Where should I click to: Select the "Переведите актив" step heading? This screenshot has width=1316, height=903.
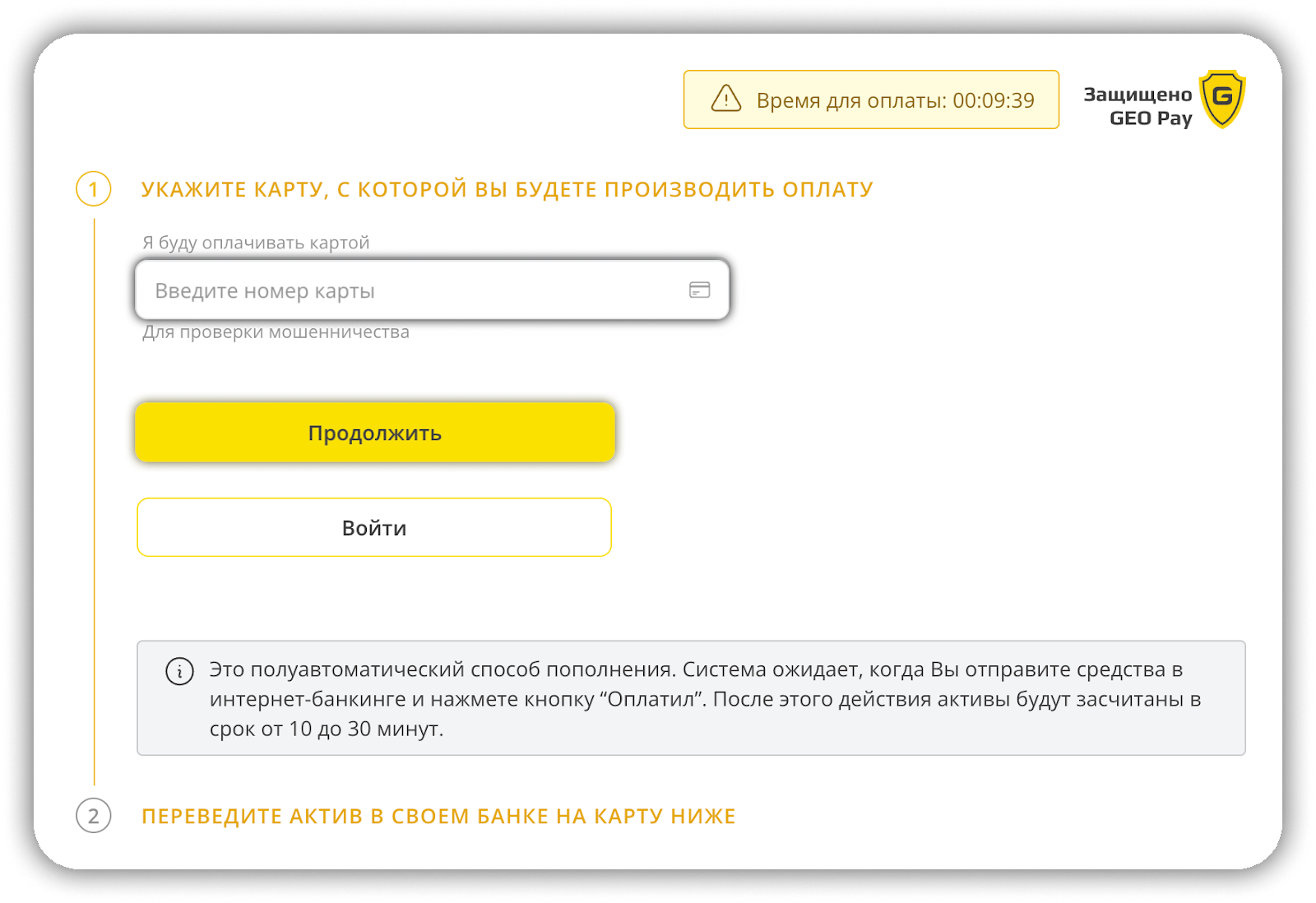438,816
